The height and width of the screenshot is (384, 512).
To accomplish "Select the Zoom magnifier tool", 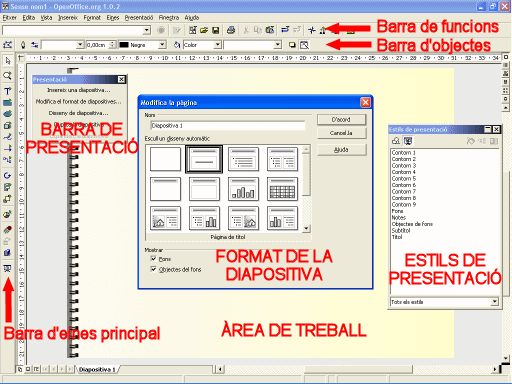I will point(7,76).
